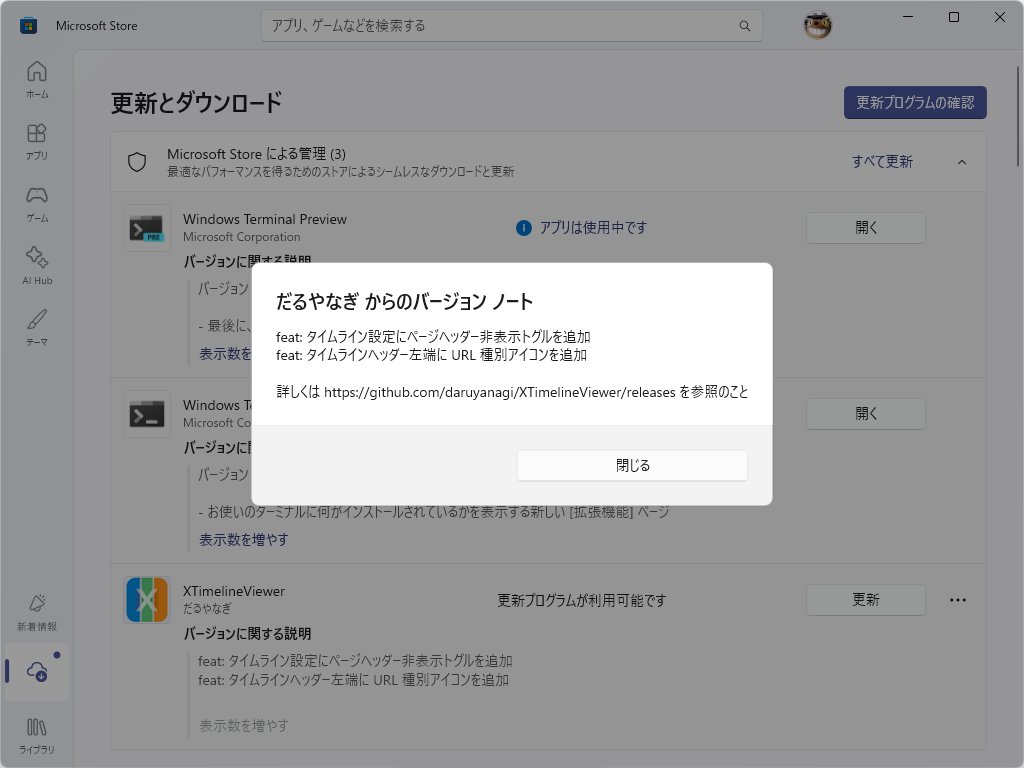This screenshot has width=1024, height=768.
Task: Click 更新プログラムが利用可能です status text
Action: [x=581, y=600]
